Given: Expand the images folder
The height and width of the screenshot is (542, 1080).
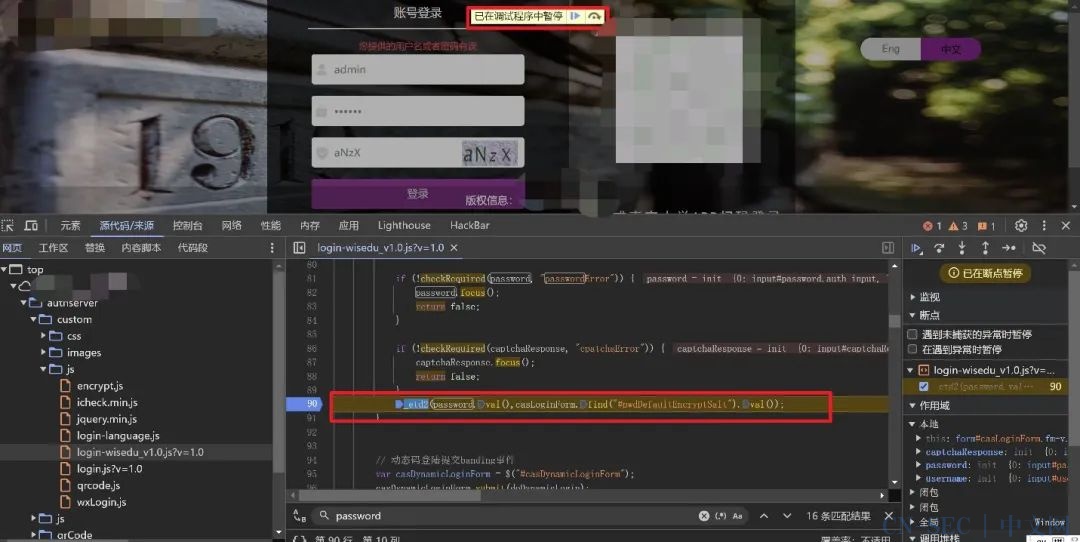Looking at the screenshot, I should 43,352.
